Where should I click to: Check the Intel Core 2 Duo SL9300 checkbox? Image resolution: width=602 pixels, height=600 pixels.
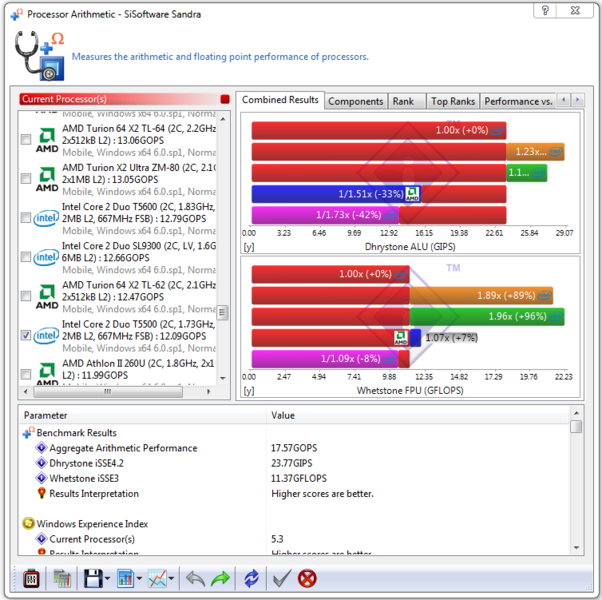[26, 257]
